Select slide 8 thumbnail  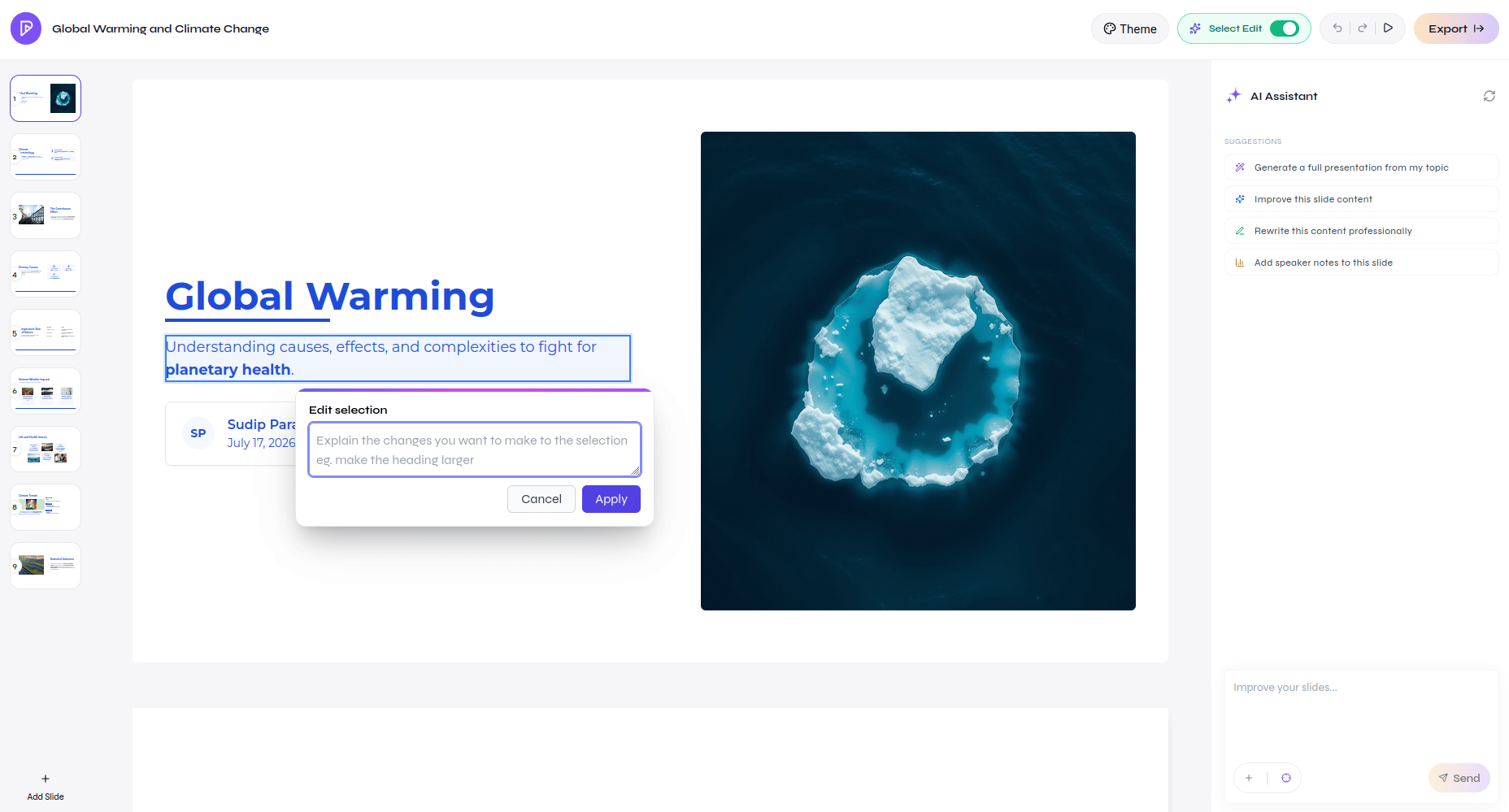46,507
